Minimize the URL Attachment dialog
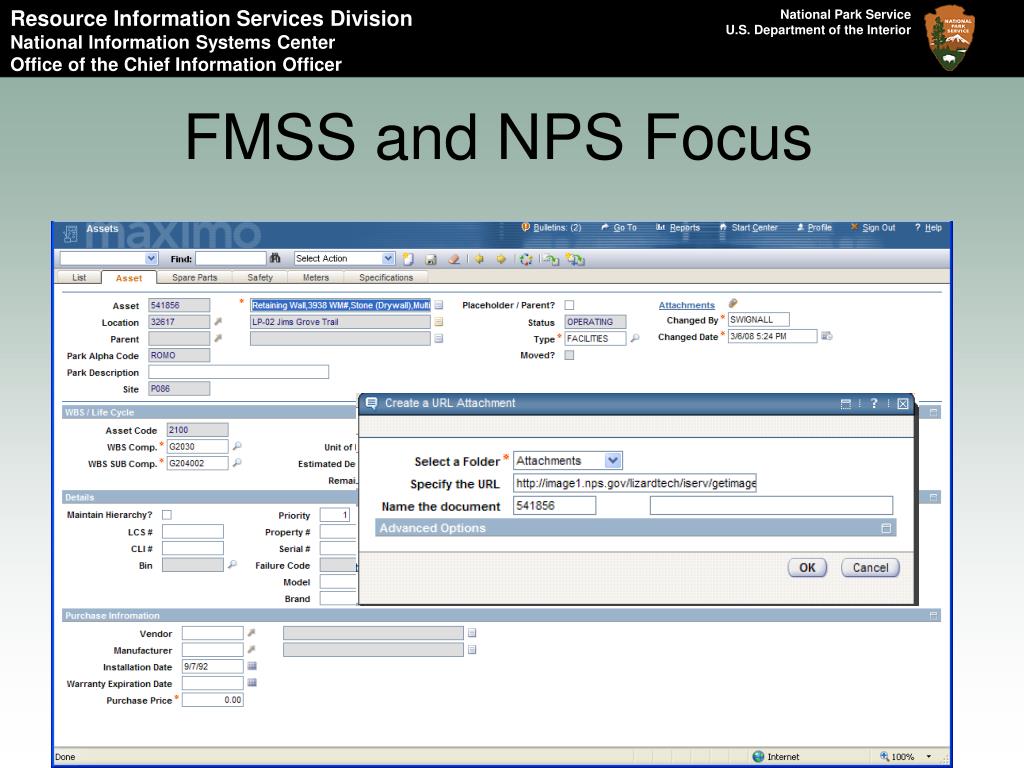Screen dimensions: 1024x768 coord(846,404)
